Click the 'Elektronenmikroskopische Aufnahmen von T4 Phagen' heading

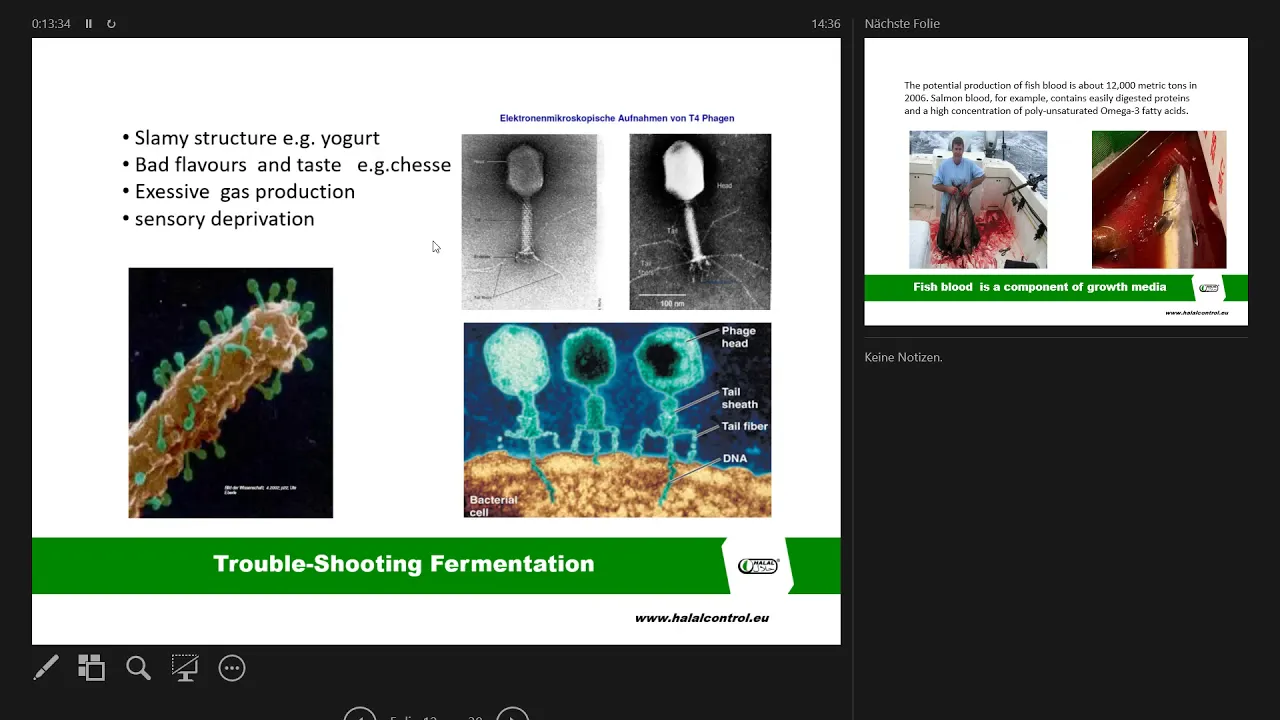point(617,118)
